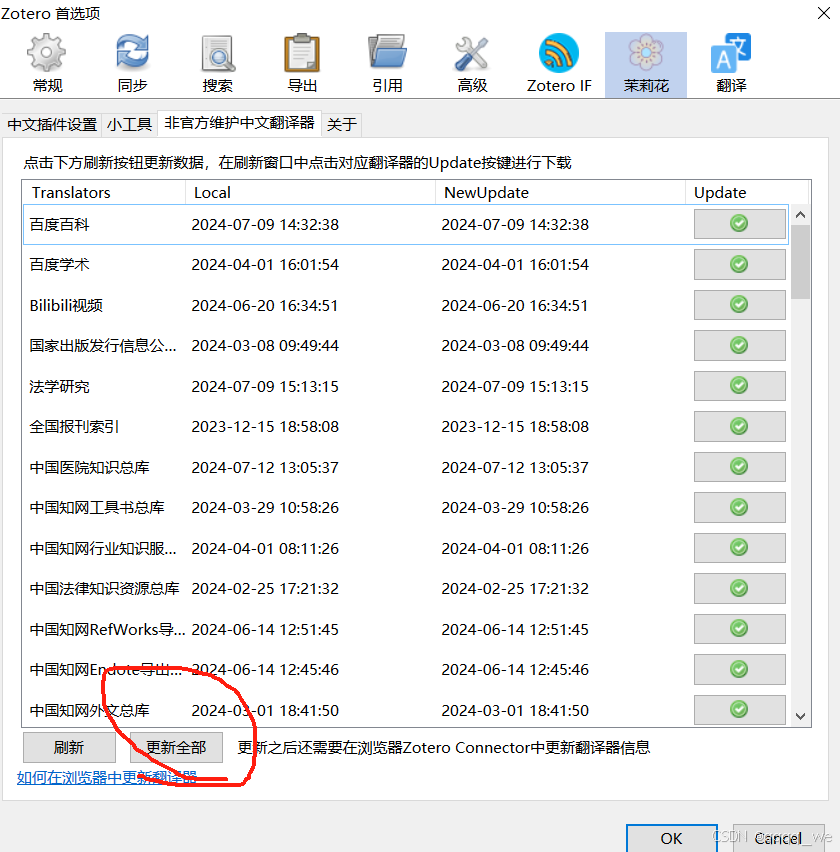Image resolution: width=840 pixels, height=852 pixels.
Task: Open the 引用 cite preferences pane
Action: (387, 64)
